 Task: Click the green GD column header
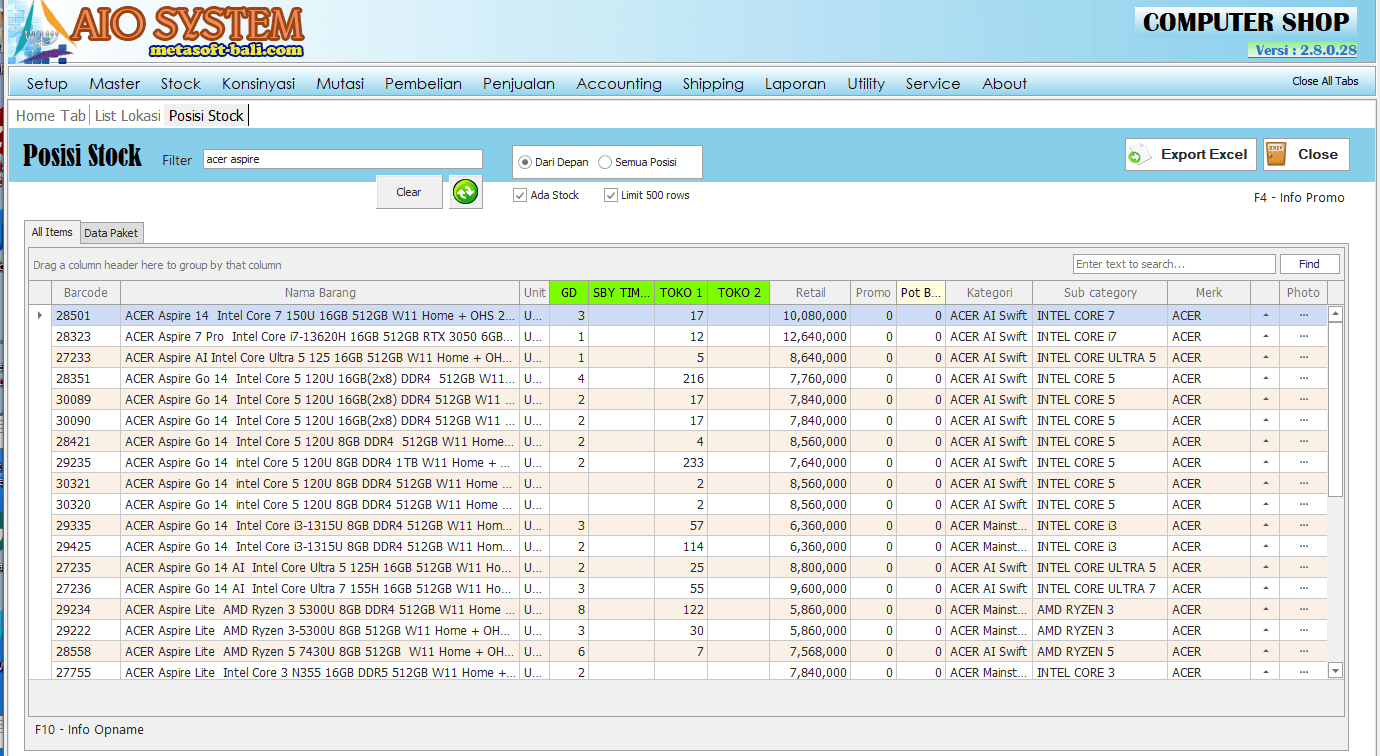click(x=569, y=293)
